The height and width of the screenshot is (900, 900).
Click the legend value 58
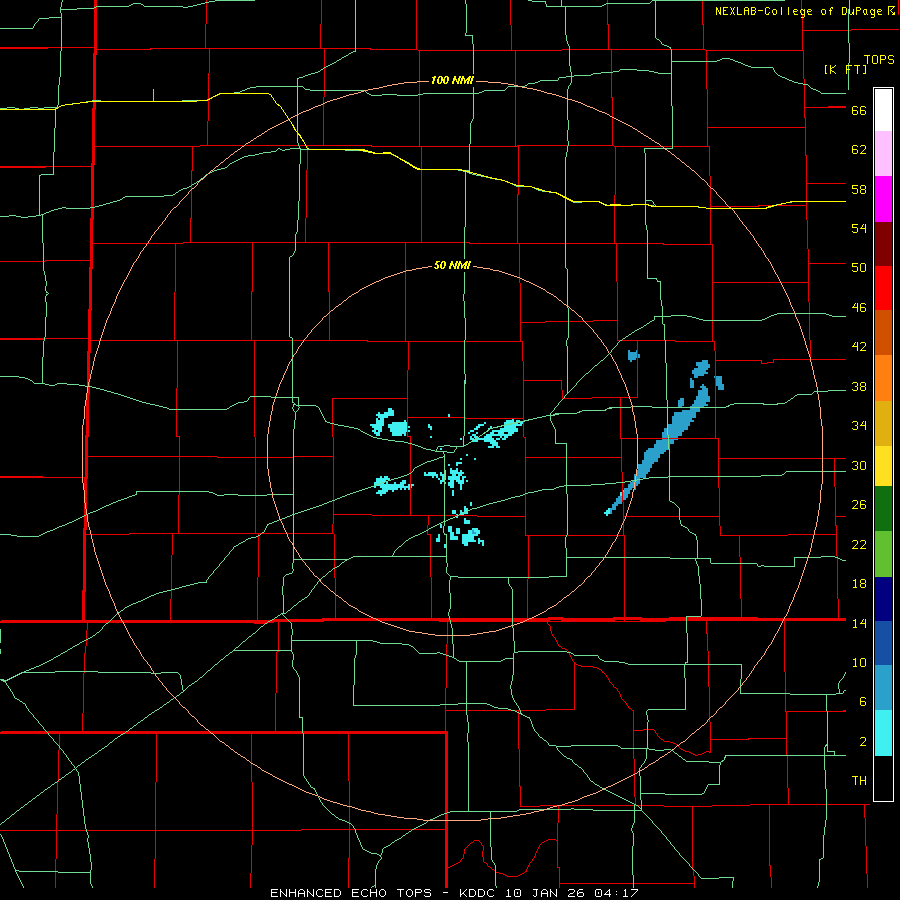point(859,189)
